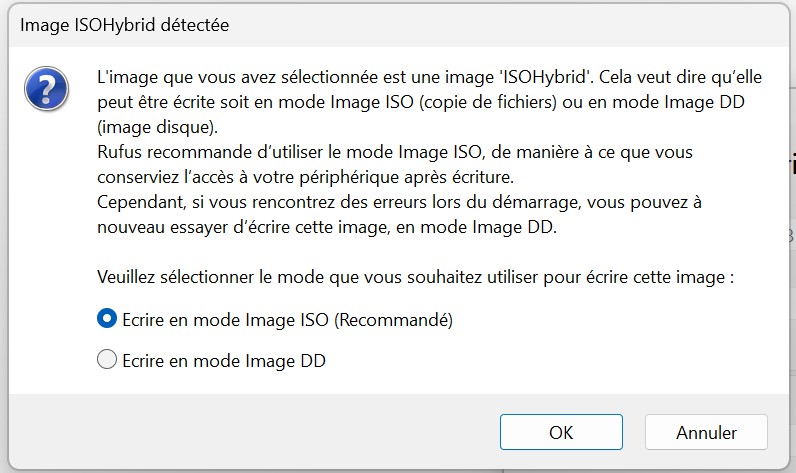Confirm the dialog with the OK button

tap(561, 432)
